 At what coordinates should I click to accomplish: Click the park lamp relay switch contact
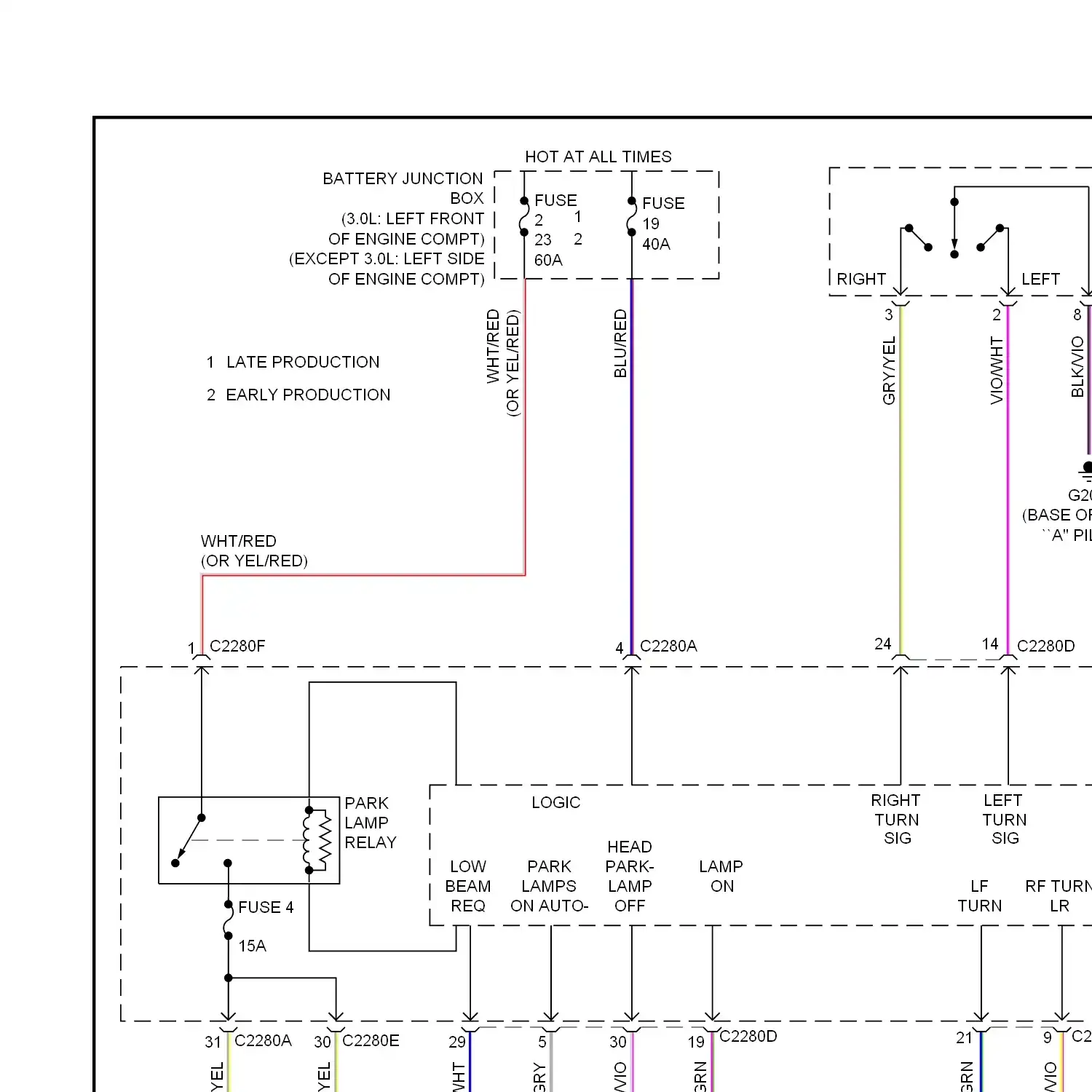[x=189, y=840]
